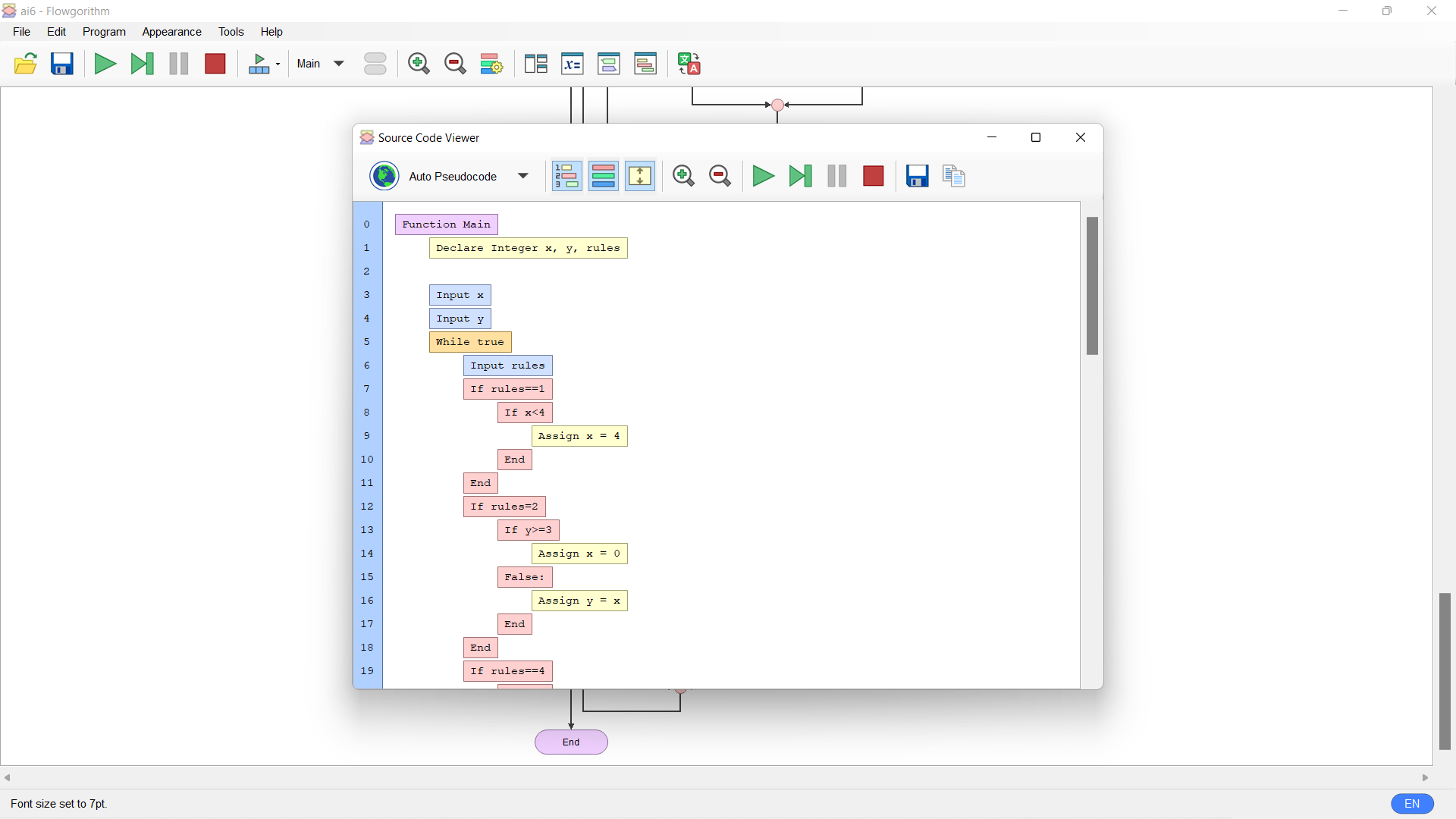Copy source code to clipboard in viewer
This screenshot has height=819, width=1456.
click(x=954, y=176)
